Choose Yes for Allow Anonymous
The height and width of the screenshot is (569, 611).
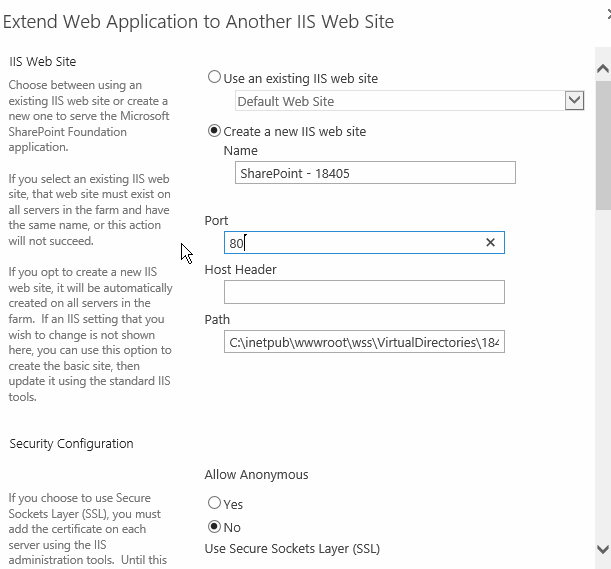[x=214, y=504]
